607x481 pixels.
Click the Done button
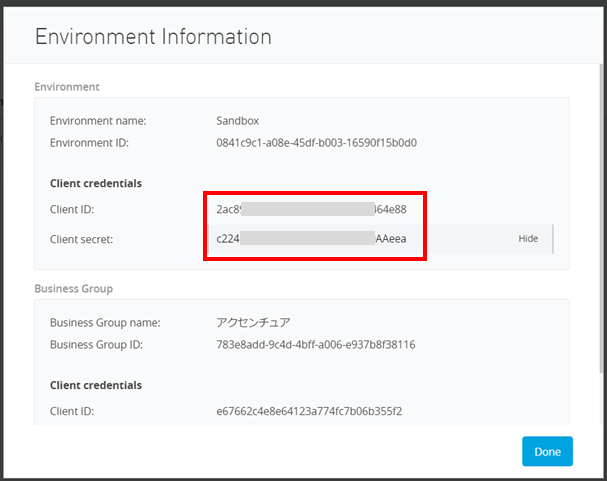(x=547, y=451)
